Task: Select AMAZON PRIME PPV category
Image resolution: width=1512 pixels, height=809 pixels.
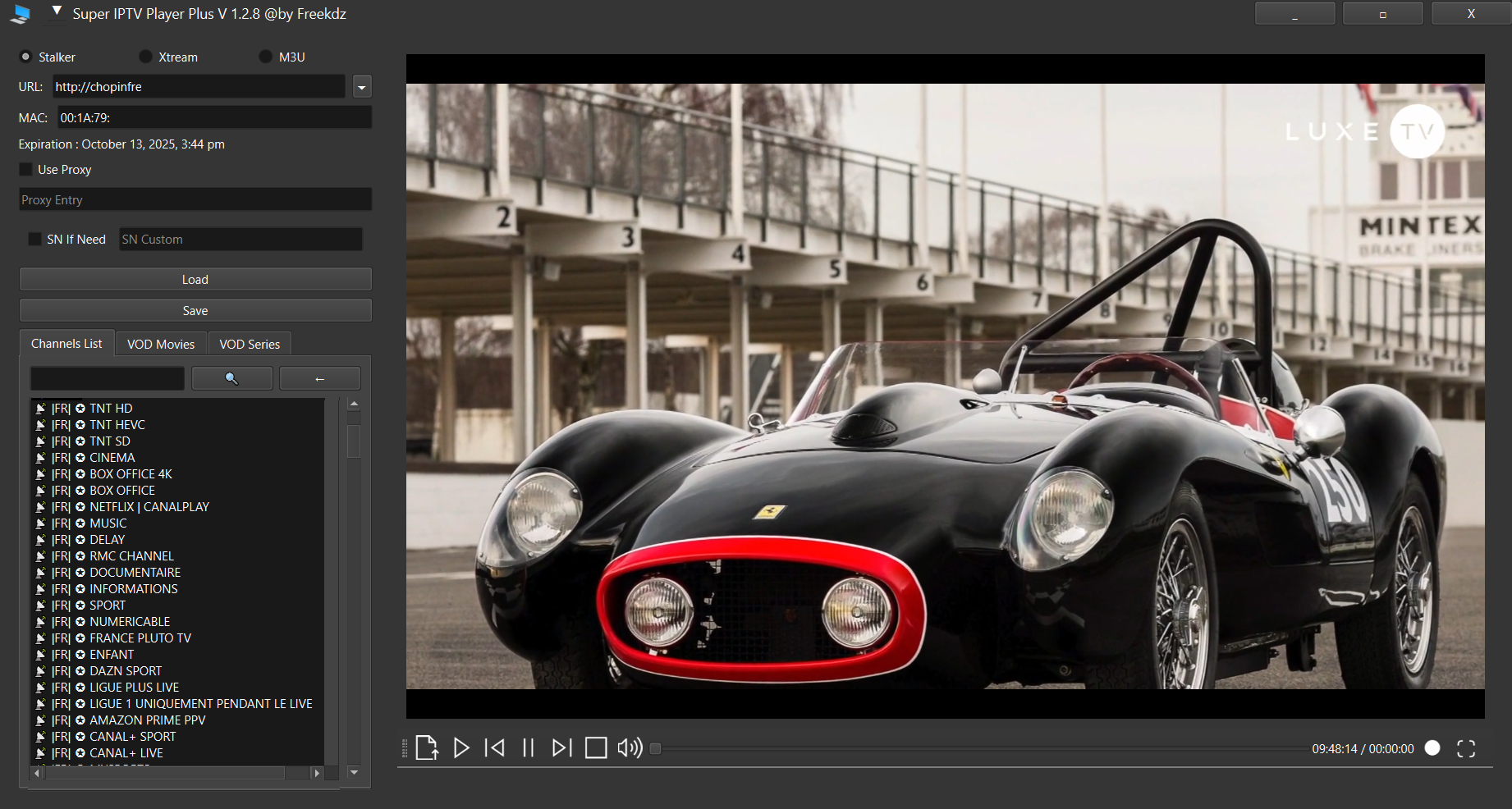Action: coord(147,720)
